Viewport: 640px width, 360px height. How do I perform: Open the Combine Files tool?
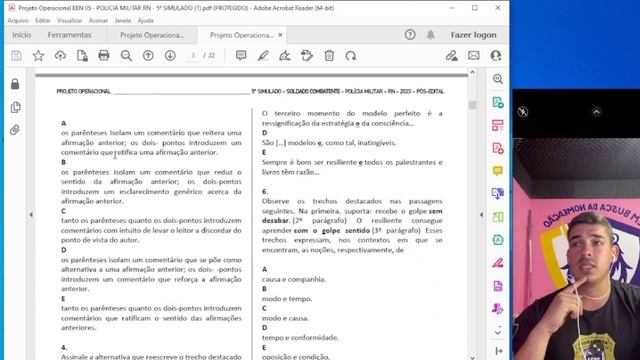point(498,193)
